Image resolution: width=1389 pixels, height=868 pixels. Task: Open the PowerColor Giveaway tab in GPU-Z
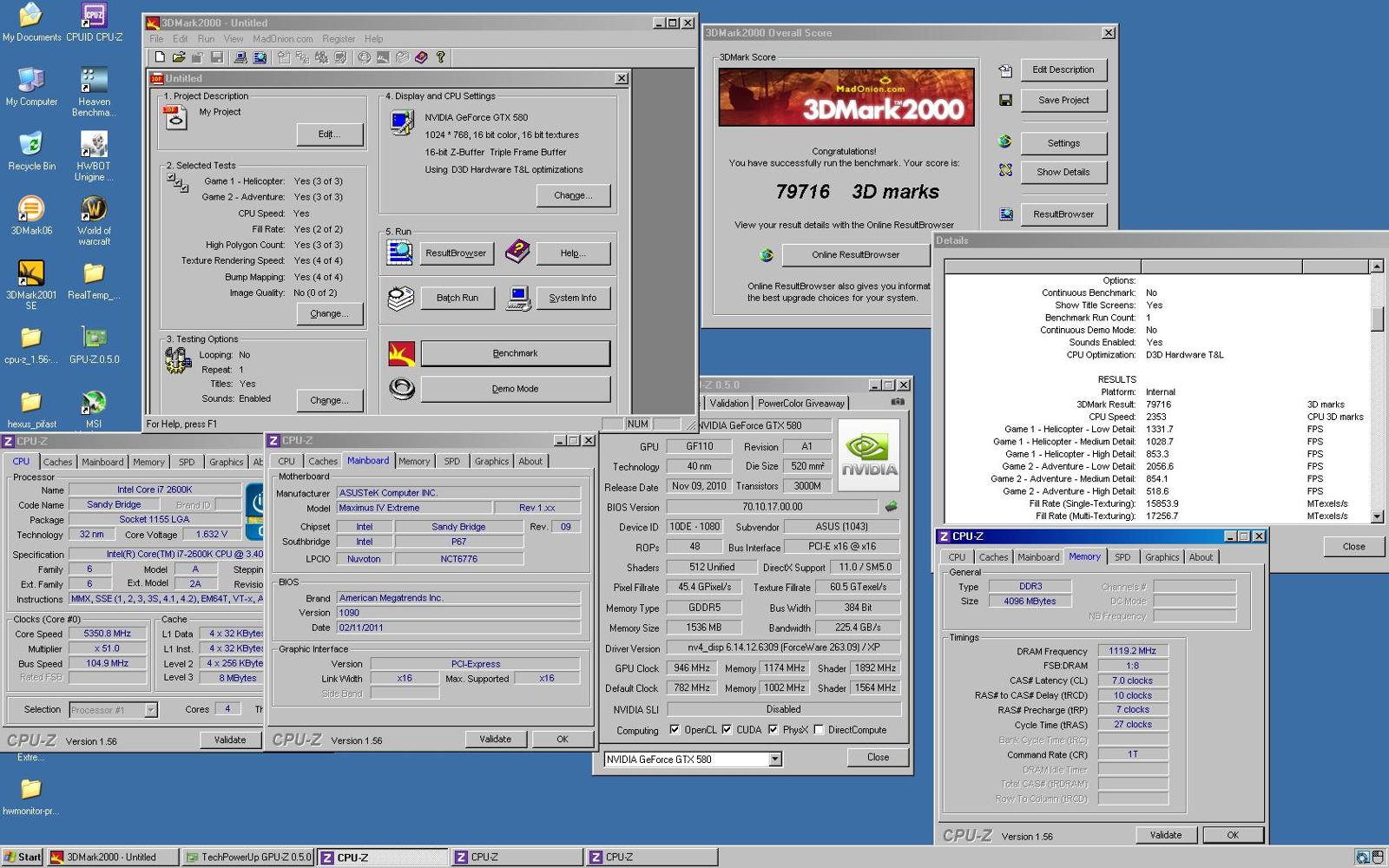(800, 404)
